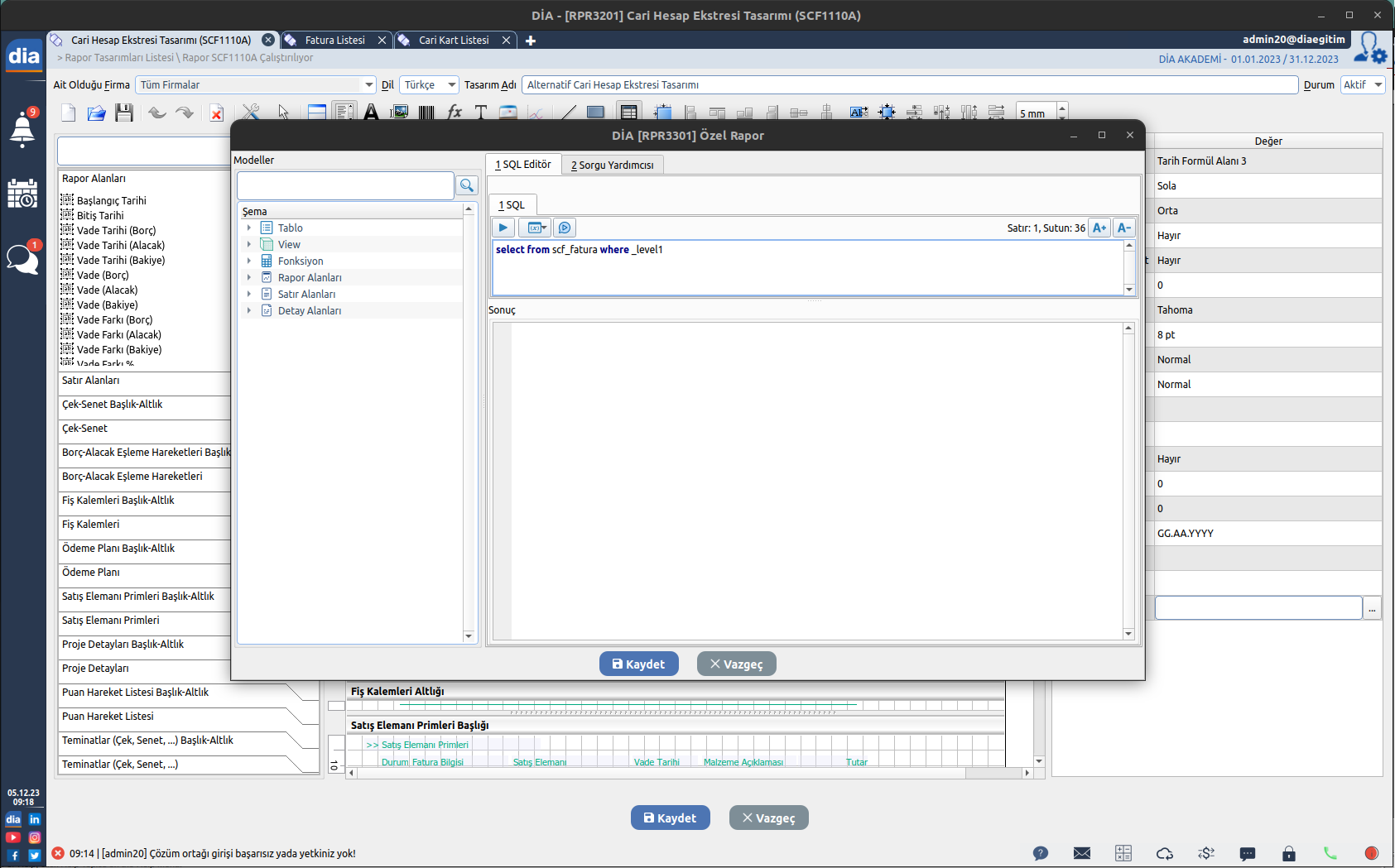Click Kaydet in the Özel Rapor dialog
Viewport: 1395px width, 868px height.
(638, 664)
